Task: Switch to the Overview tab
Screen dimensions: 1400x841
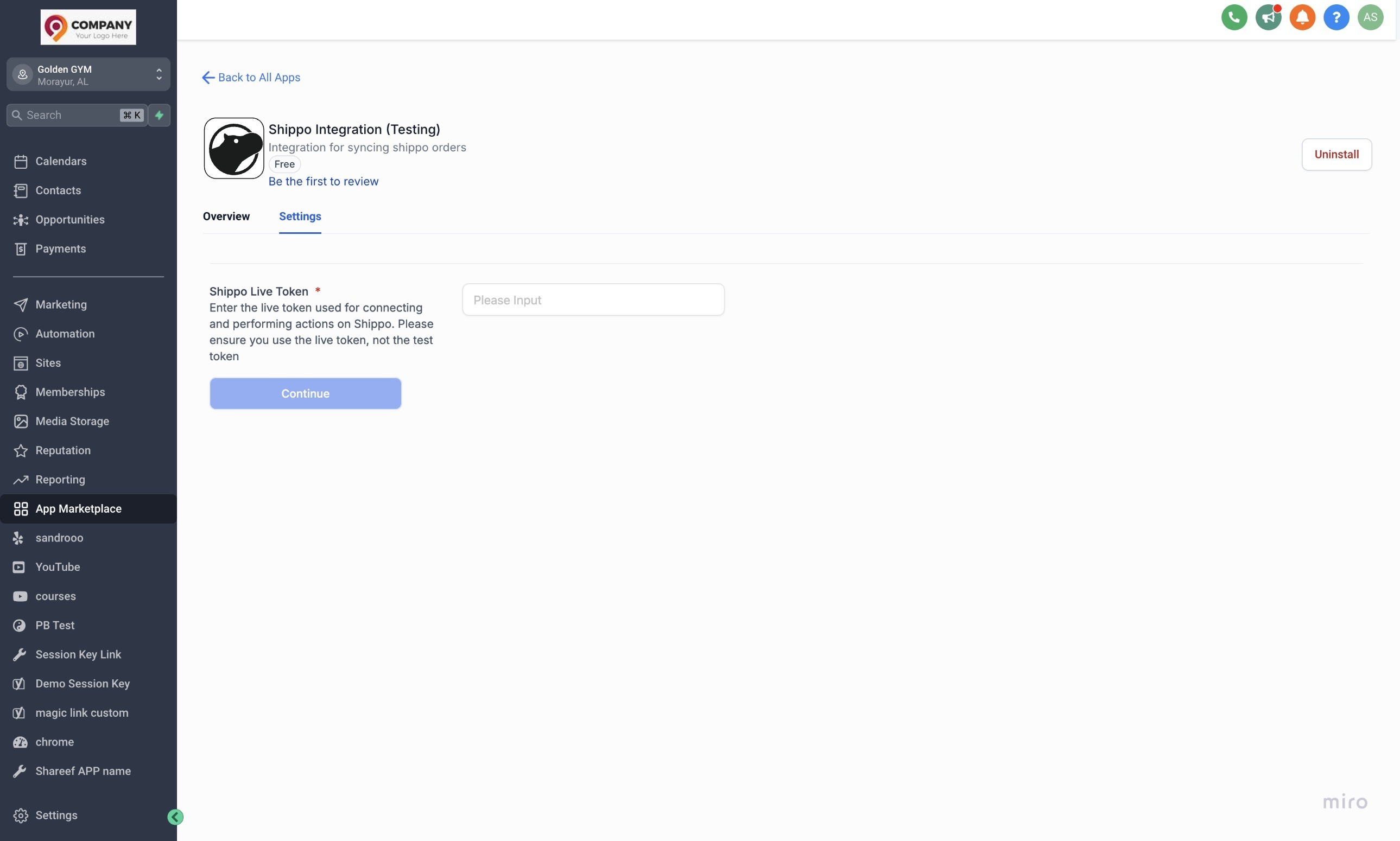Action: click(226, 216)
